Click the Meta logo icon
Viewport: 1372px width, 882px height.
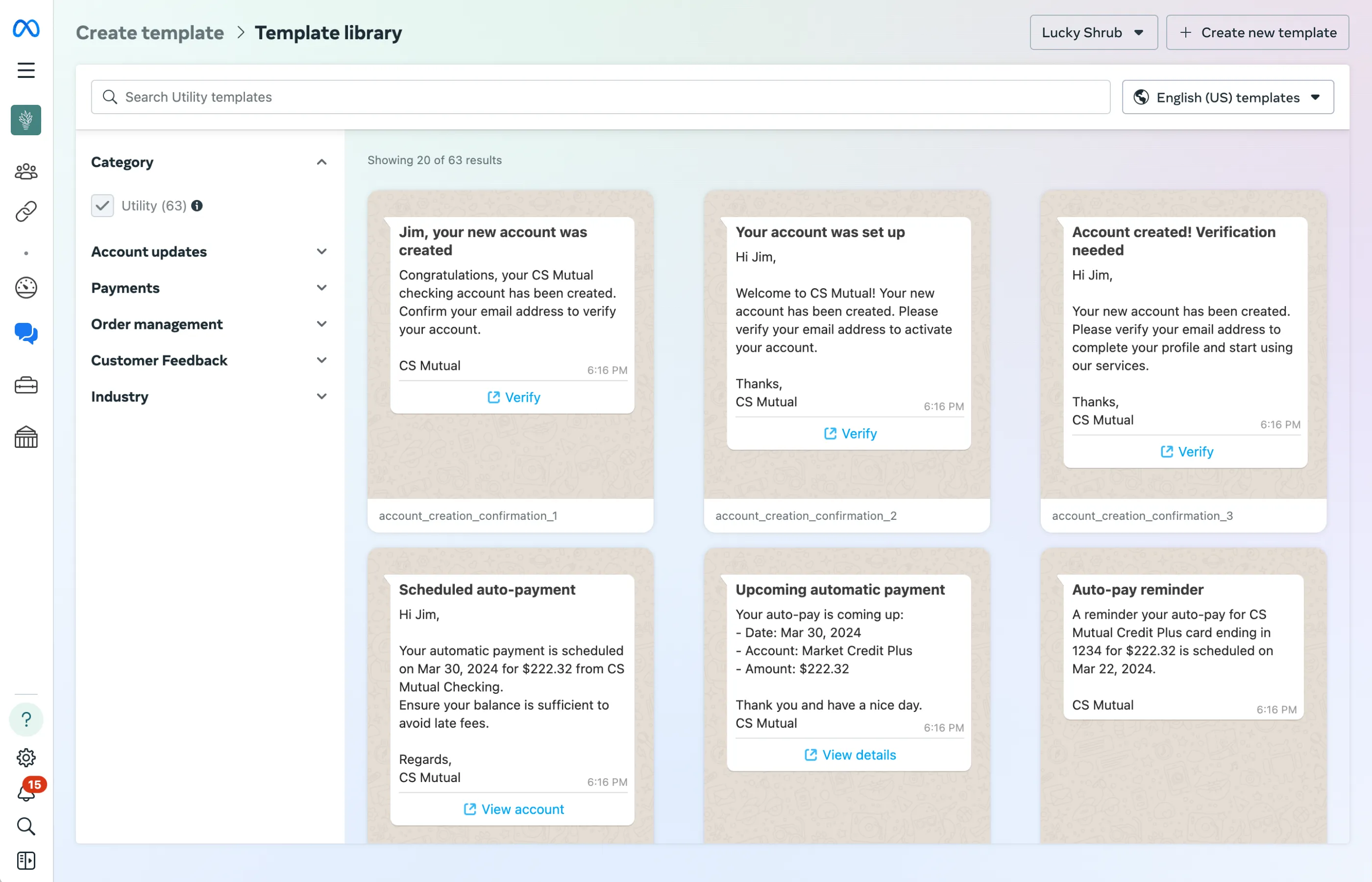pos(26,28)
